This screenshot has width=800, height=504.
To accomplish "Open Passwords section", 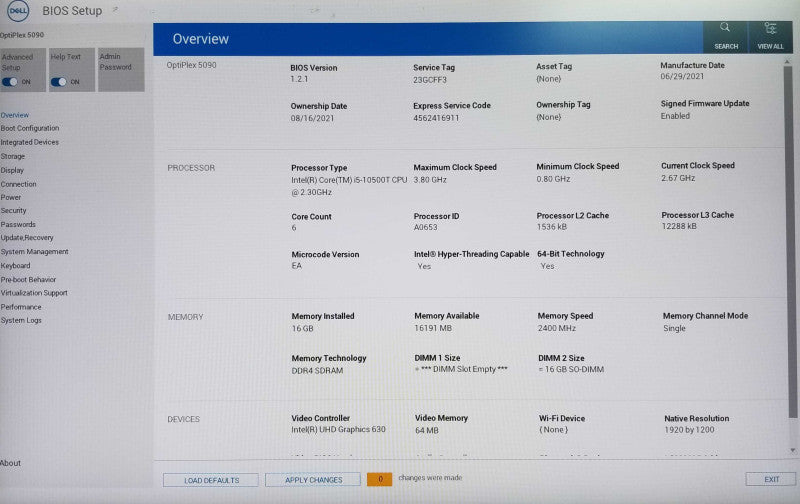I will [x=18, y=224].
